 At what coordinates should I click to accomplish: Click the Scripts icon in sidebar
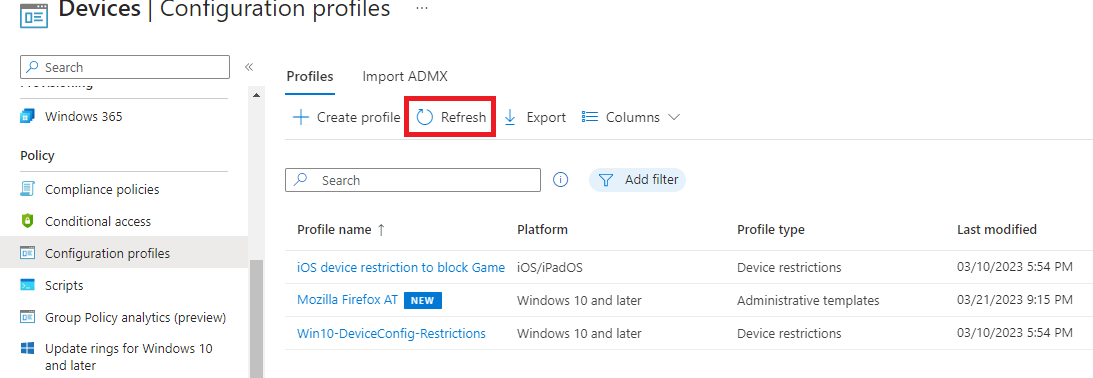click(27, 285)
